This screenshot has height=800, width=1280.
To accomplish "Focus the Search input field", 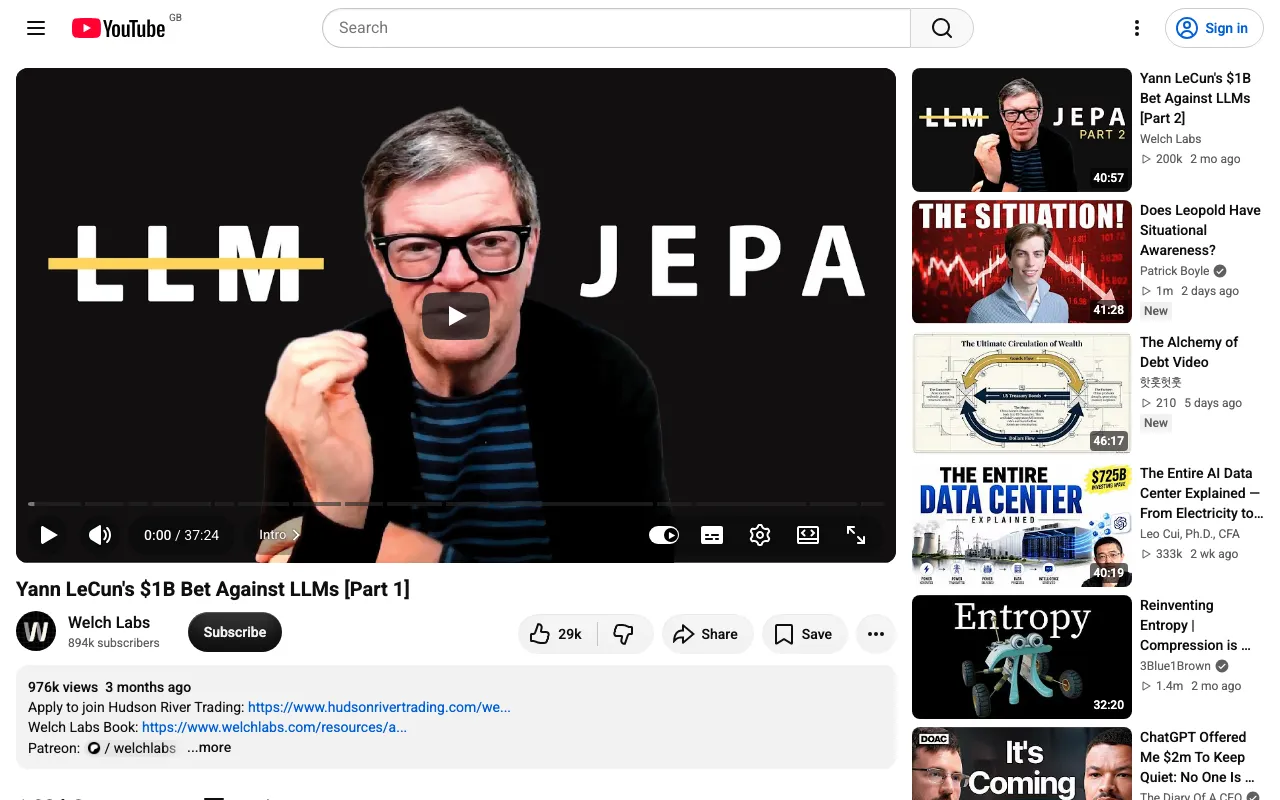I will tap(616, 28).
